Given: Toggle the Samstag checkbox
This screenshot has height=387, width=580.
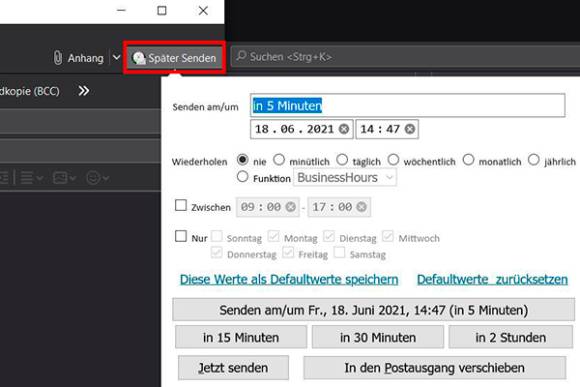Looking at the screenshot, I should coord(339,252).
